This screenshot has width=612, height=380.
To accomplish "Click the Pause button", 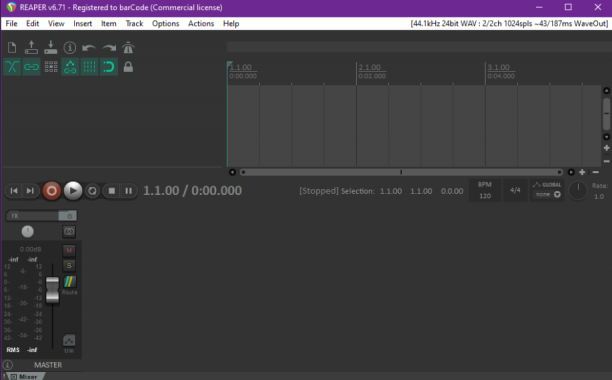I will click(x=128, y=191).
